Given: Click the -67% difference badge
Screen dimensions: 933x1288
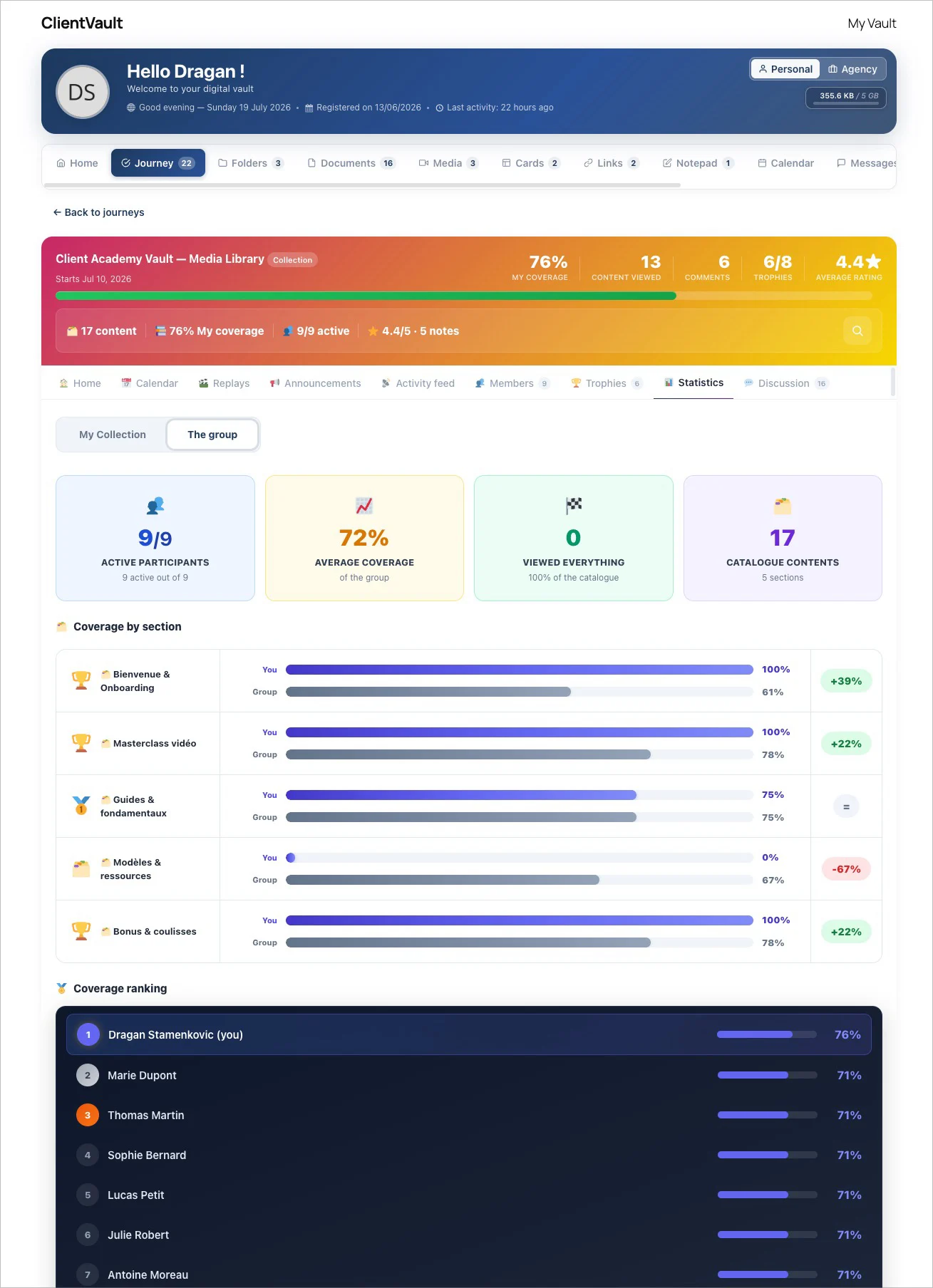Looking at the screenshot, I should pos(846,869).
